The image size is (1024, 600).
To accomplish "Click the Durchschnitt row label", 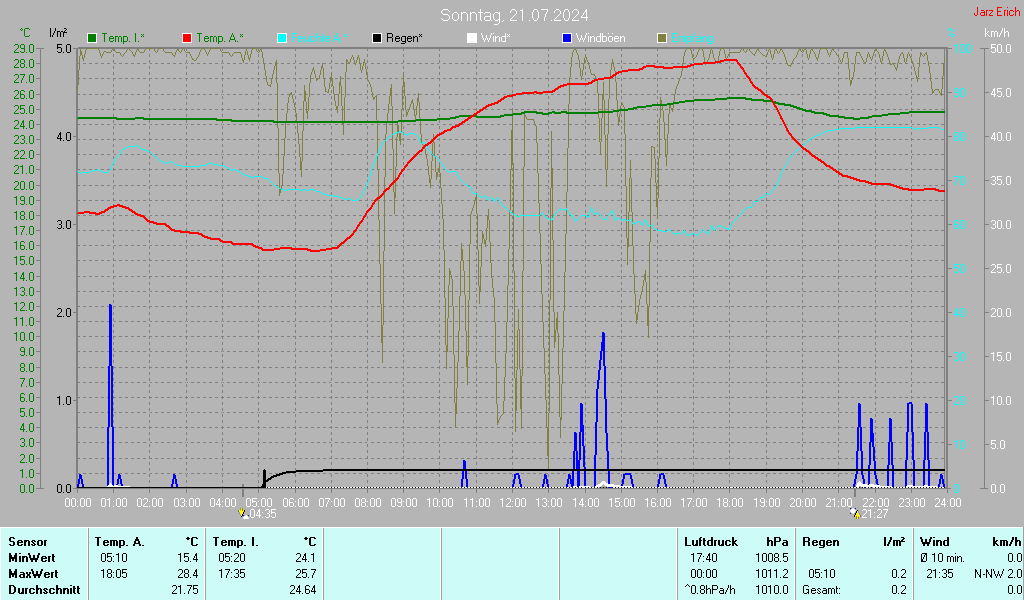I will (42, 590).
